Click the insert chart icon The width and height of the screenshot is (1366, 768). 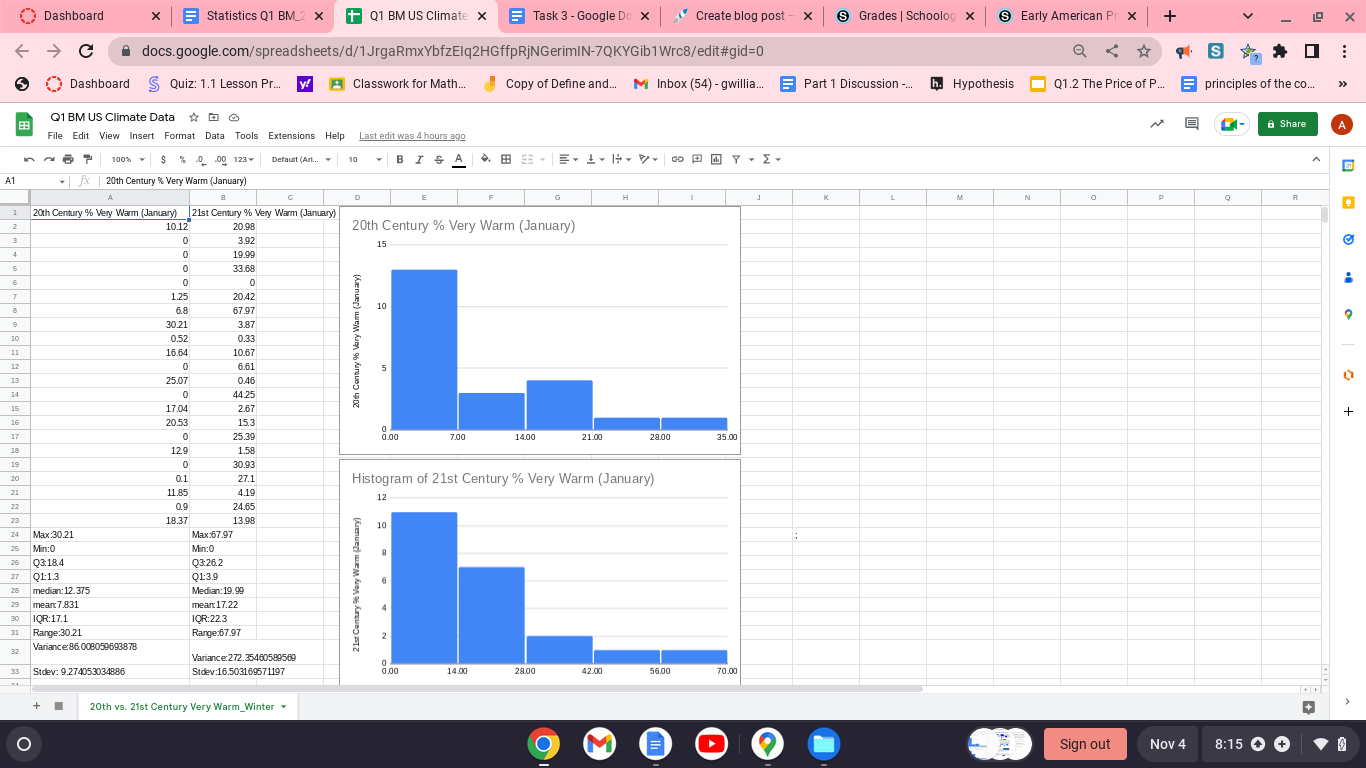click(x=715, y=159)
